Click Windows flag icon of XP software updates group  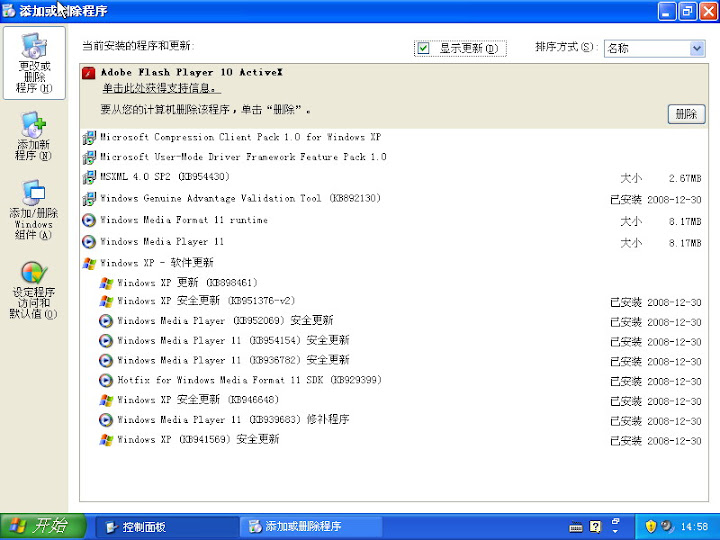point(89,264)
